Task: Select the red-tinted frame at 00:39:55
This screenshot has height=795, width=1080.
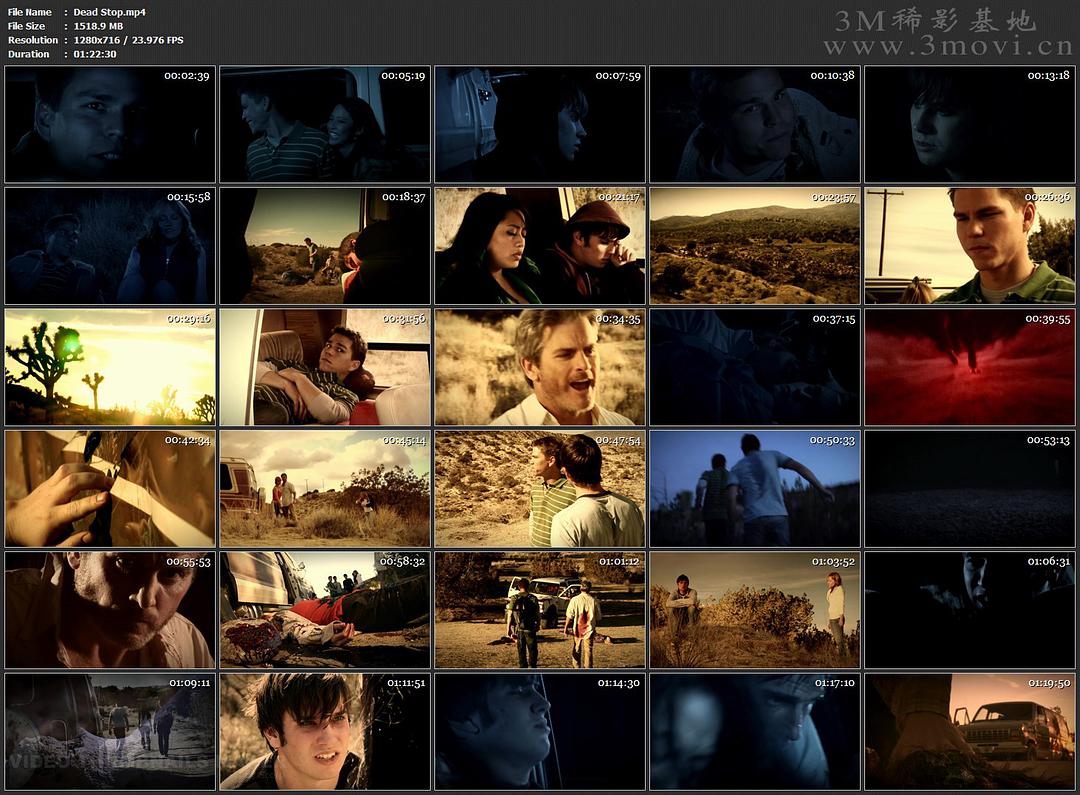Action: tap(970, 367)
